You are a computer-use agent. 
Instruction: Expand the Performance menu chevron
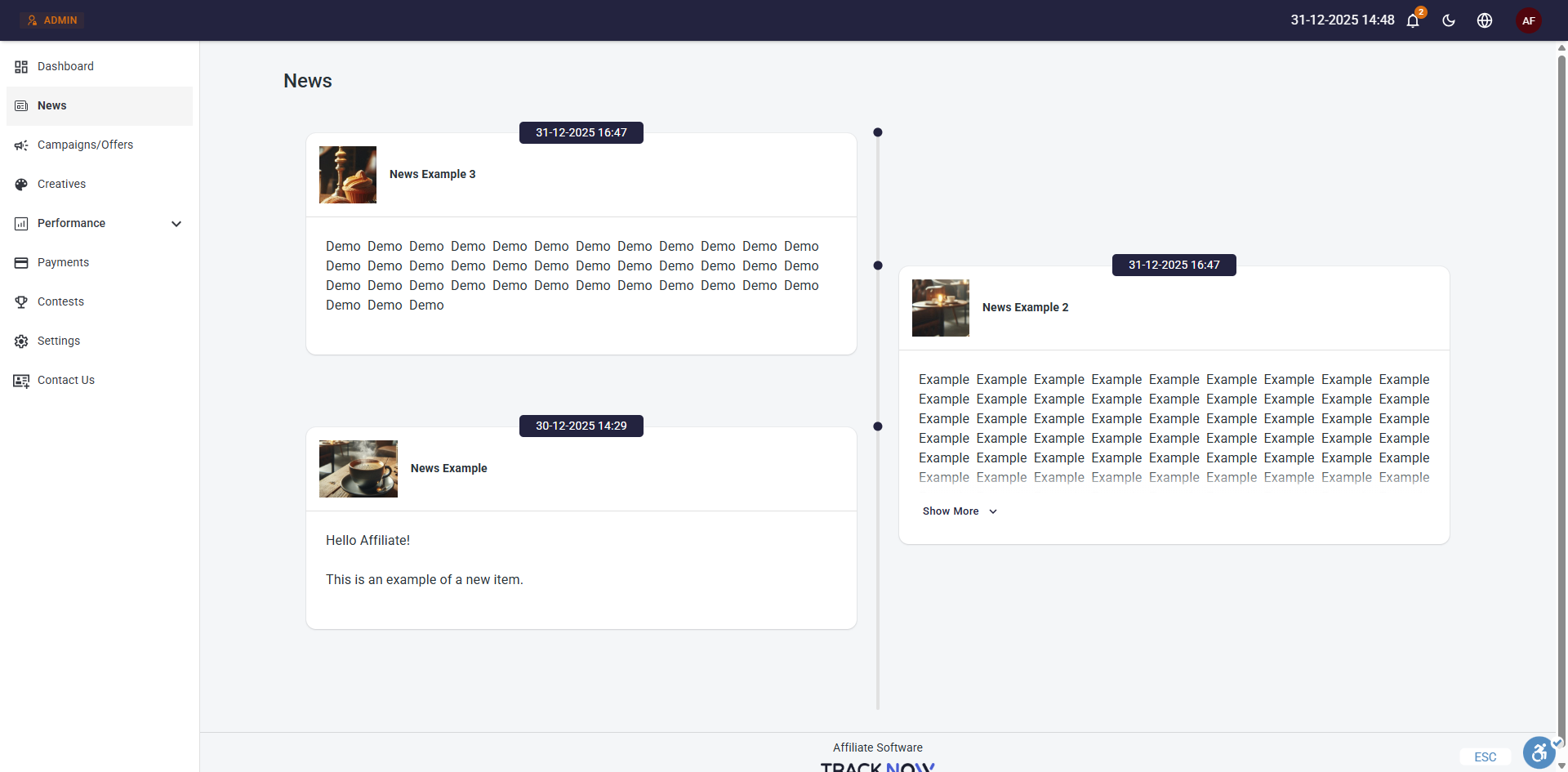(176, 224)
